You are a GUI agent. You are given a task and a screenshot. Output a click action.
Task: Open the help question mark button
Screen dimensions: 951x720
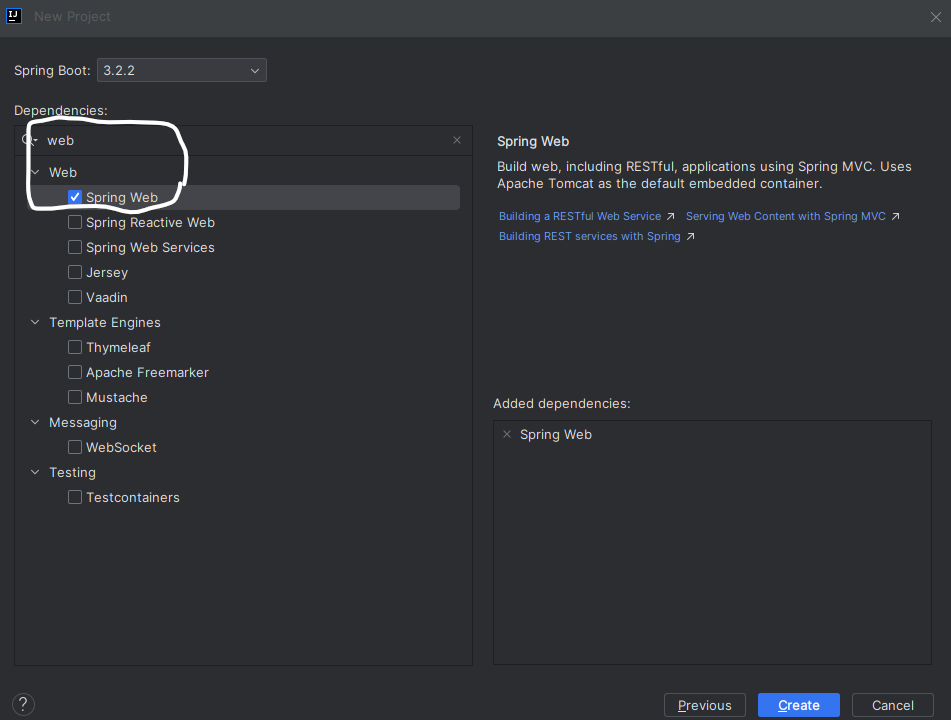pos(23,704)
